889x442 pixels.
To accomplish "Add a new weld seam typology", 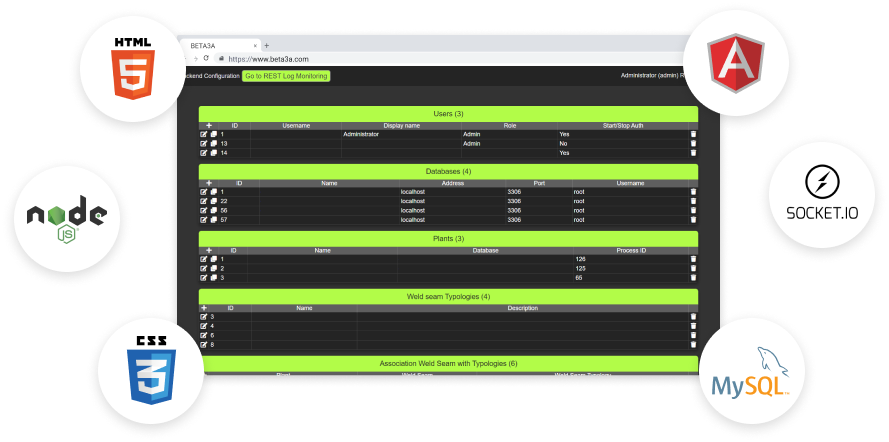I will pos(204,308).
